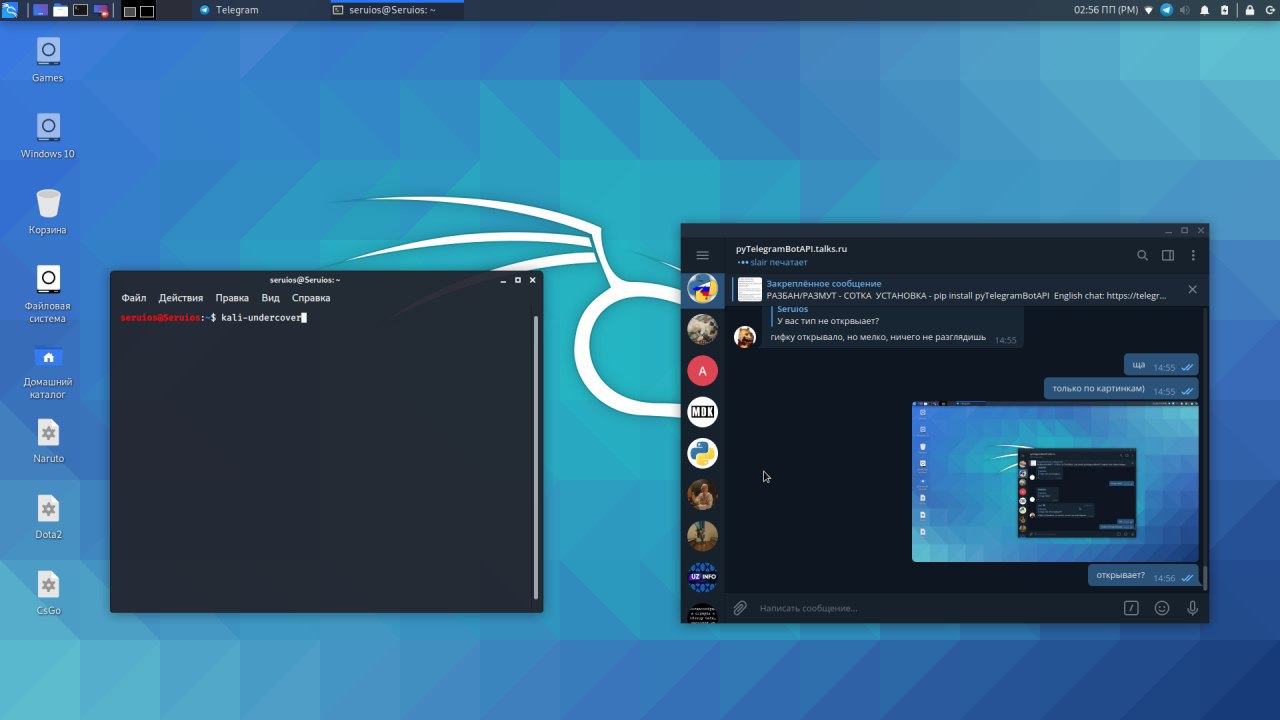The image size is (1280, 720).
Task: Switch to the second workspace
Action: pyautogui.click(x=147, y=11)
